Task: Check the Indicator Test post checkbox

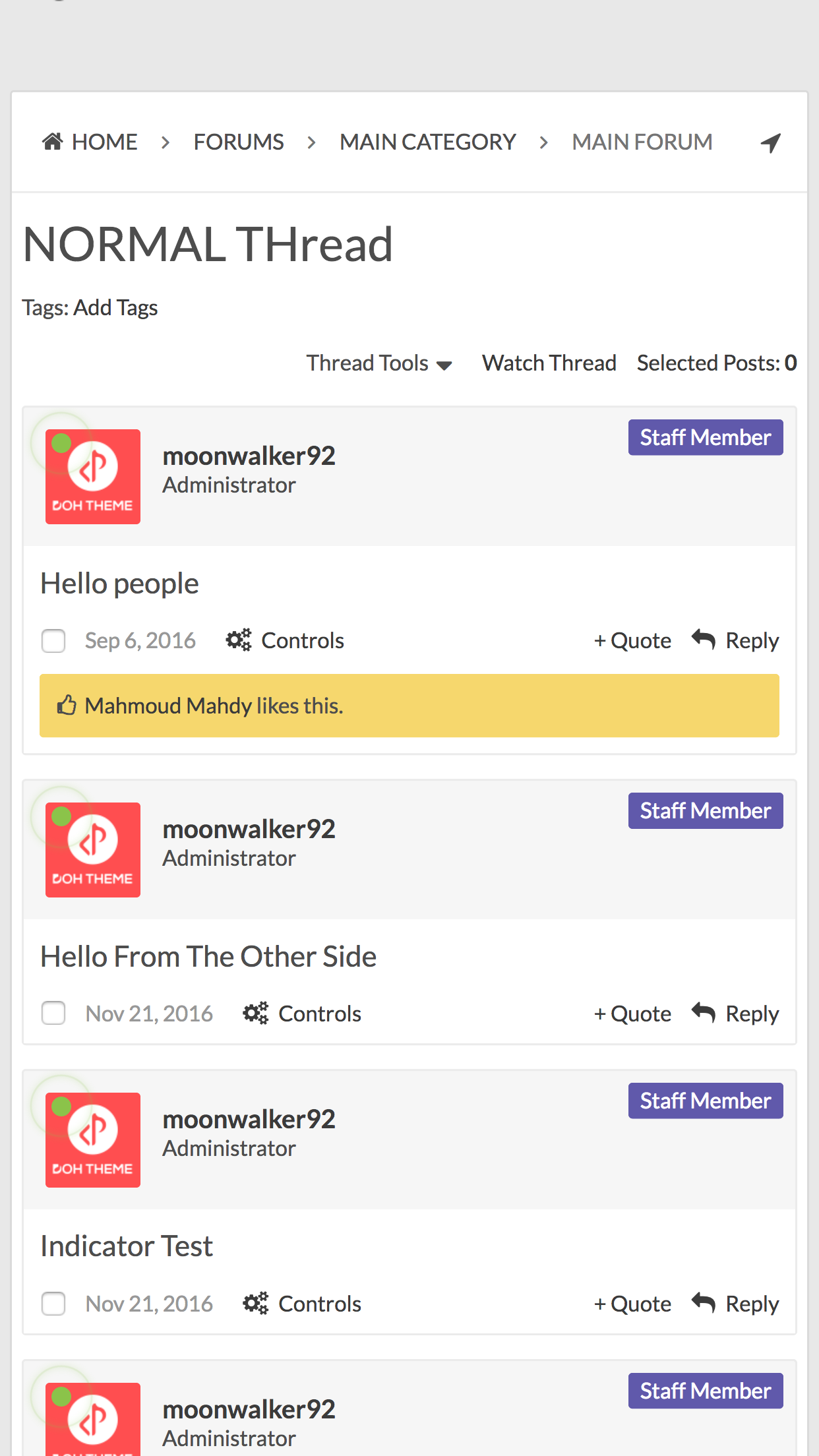Action: tap(53, 1303)
